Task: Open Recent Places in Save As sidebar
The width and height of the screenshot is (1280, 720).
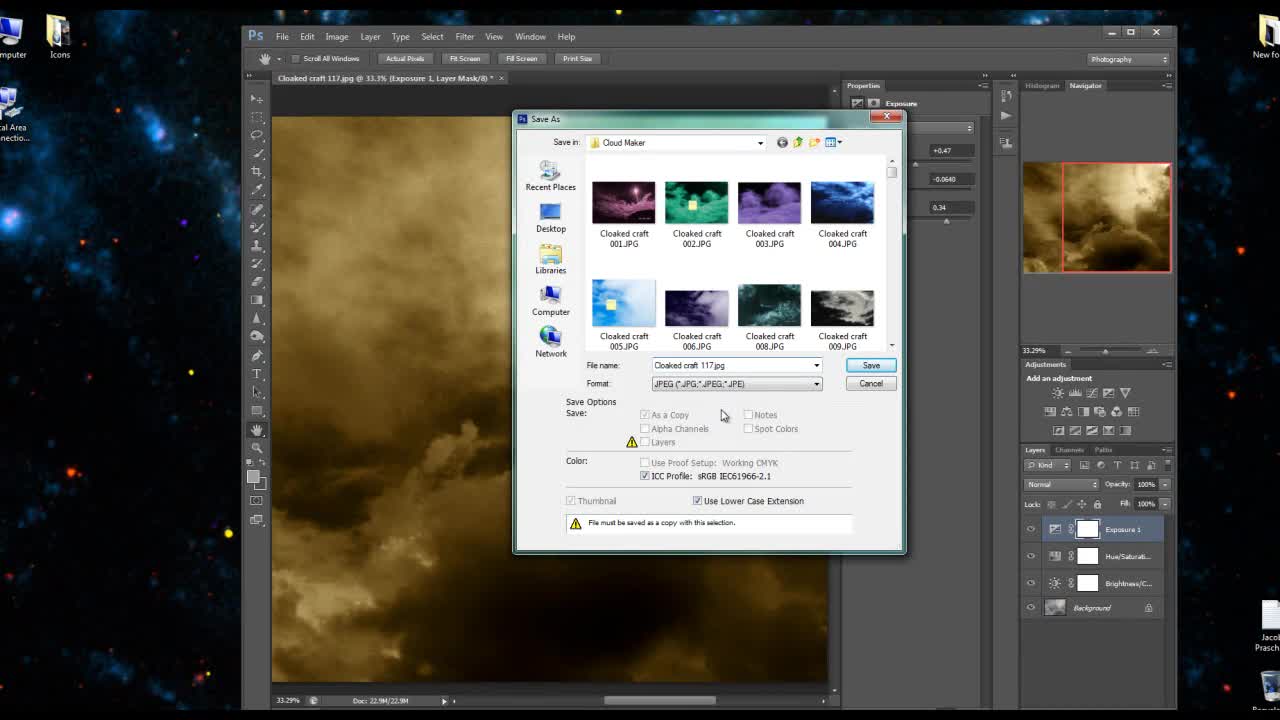Action: 551,176
